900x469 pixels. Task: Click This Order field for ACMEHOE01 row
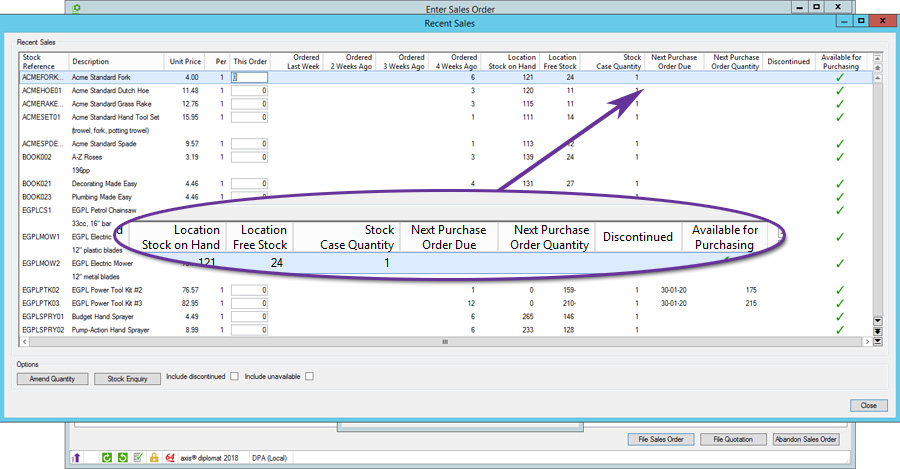pos(249,91)
